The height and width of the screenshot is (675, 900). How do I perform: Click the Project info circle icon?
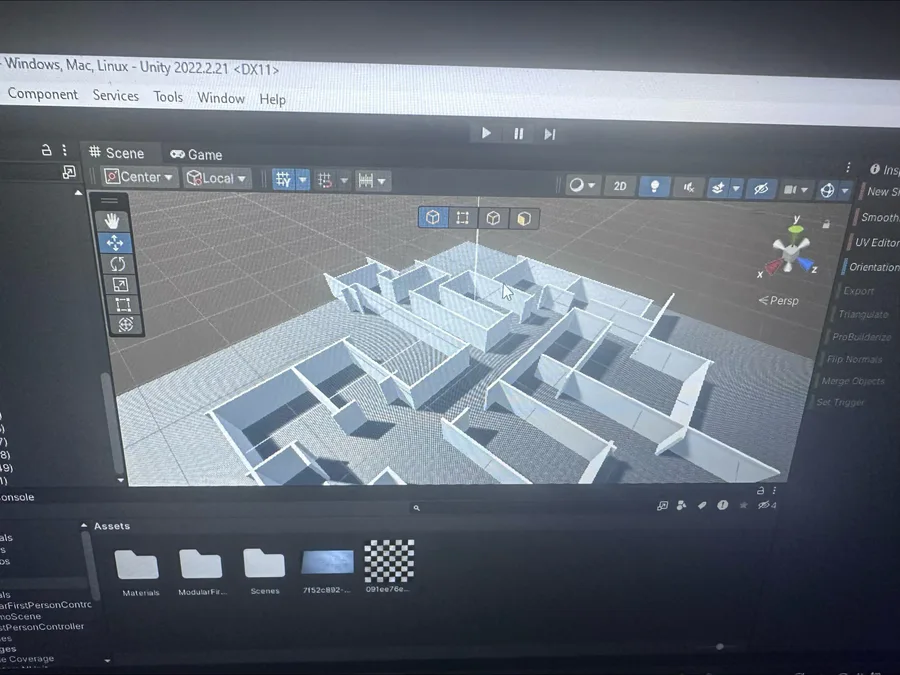point(722,505)
